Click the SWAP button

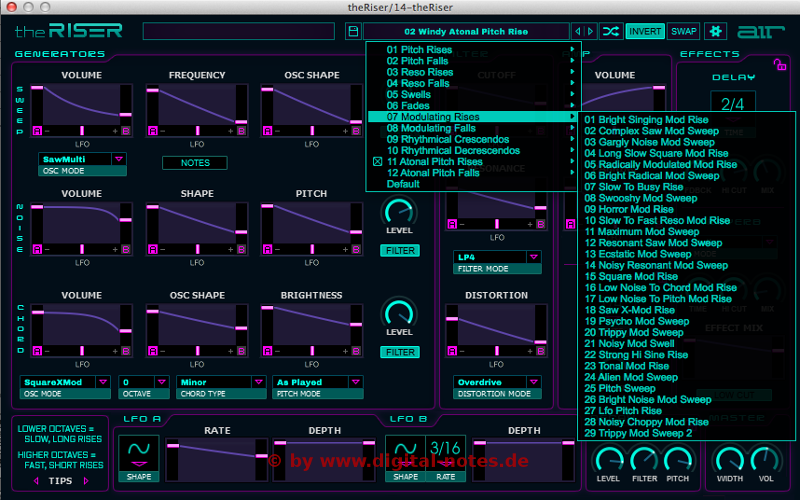pos(684,31)
